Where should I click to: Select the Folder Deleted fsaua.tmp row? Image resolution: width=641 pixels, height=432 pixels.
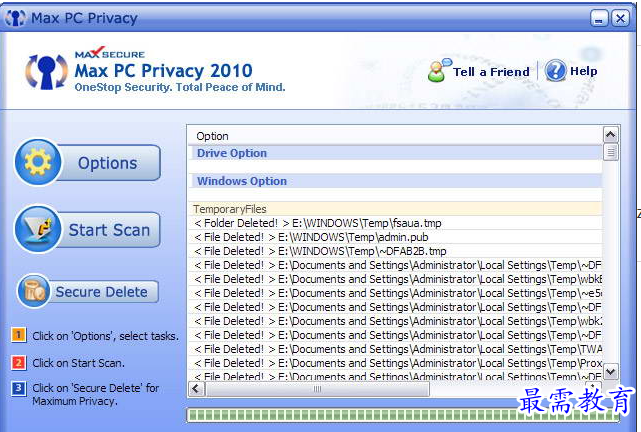tap(395, 223)
